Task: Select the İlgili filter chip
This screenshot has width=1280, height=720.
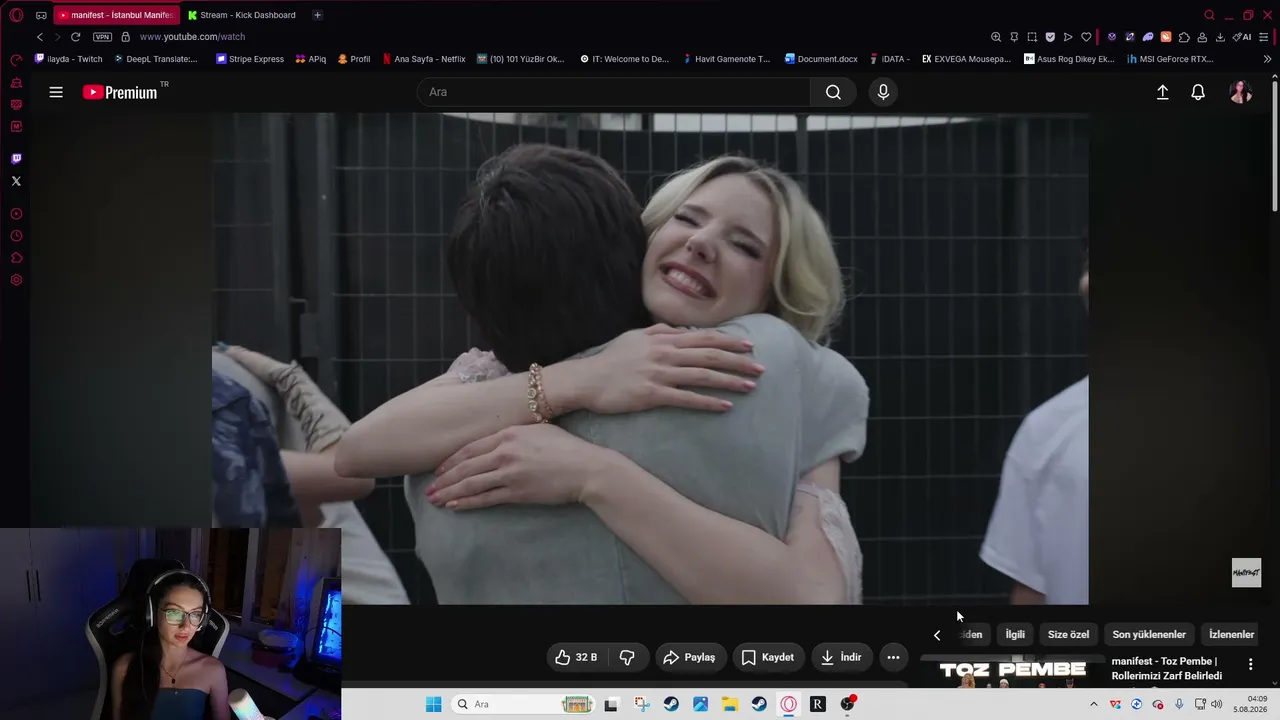Action: point(1015,635)
